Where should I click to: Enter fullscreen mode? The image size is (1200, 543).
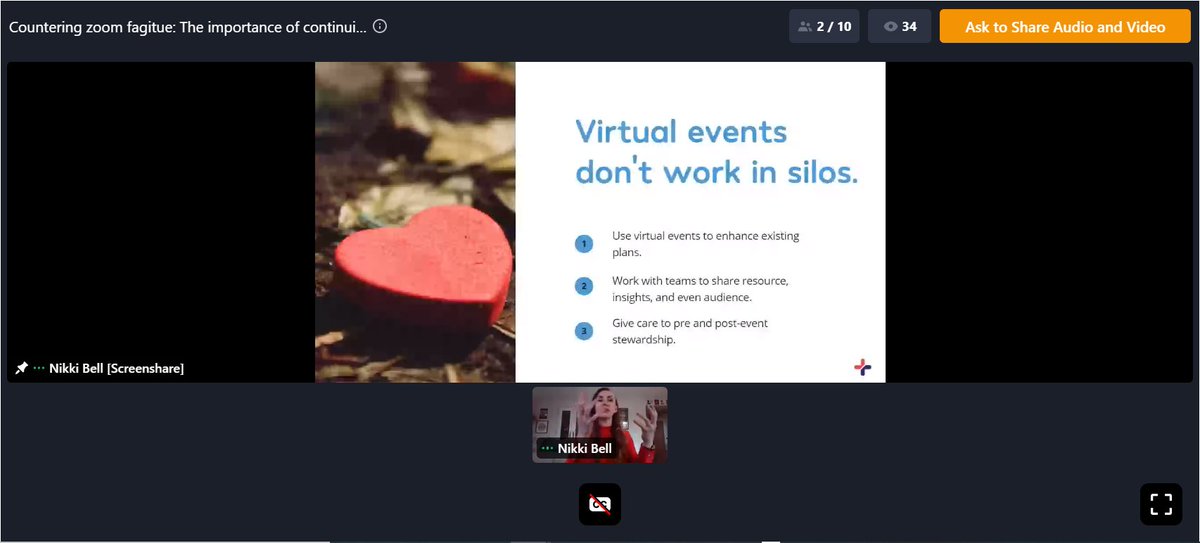coord(1161,505)
